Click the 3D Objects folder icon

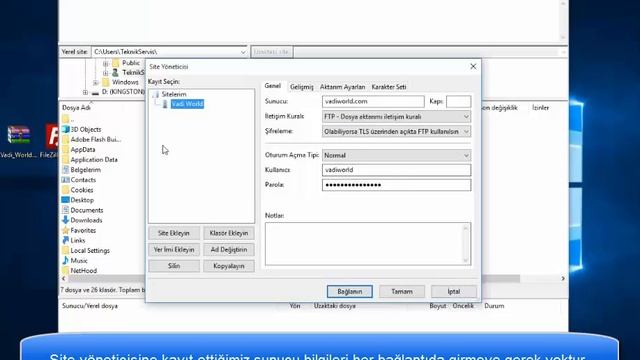point(65,129)
